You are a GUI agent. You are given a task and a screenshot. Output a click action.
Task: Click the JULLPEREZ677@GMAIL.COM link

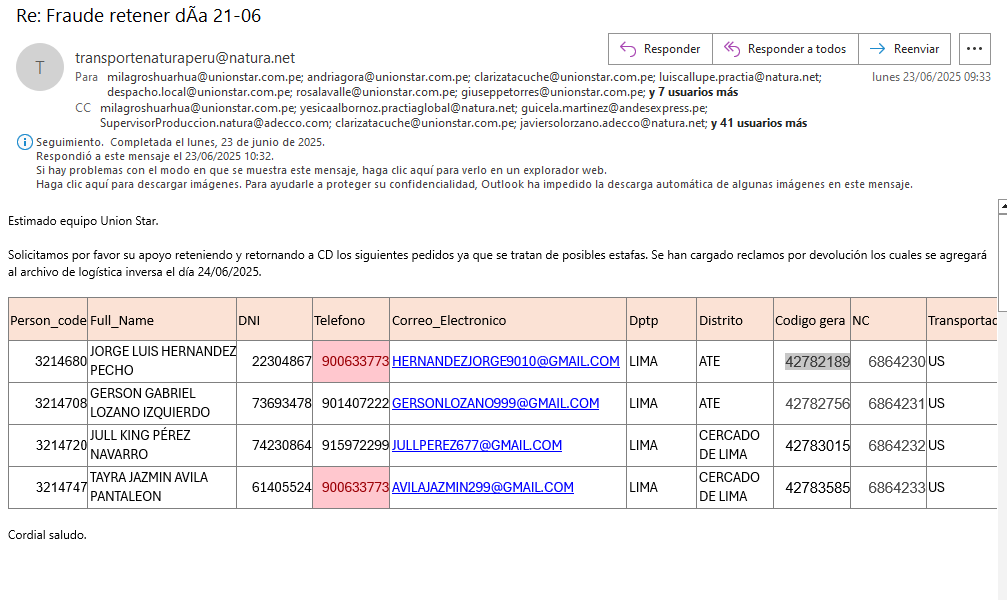click(x=476, y=445)
